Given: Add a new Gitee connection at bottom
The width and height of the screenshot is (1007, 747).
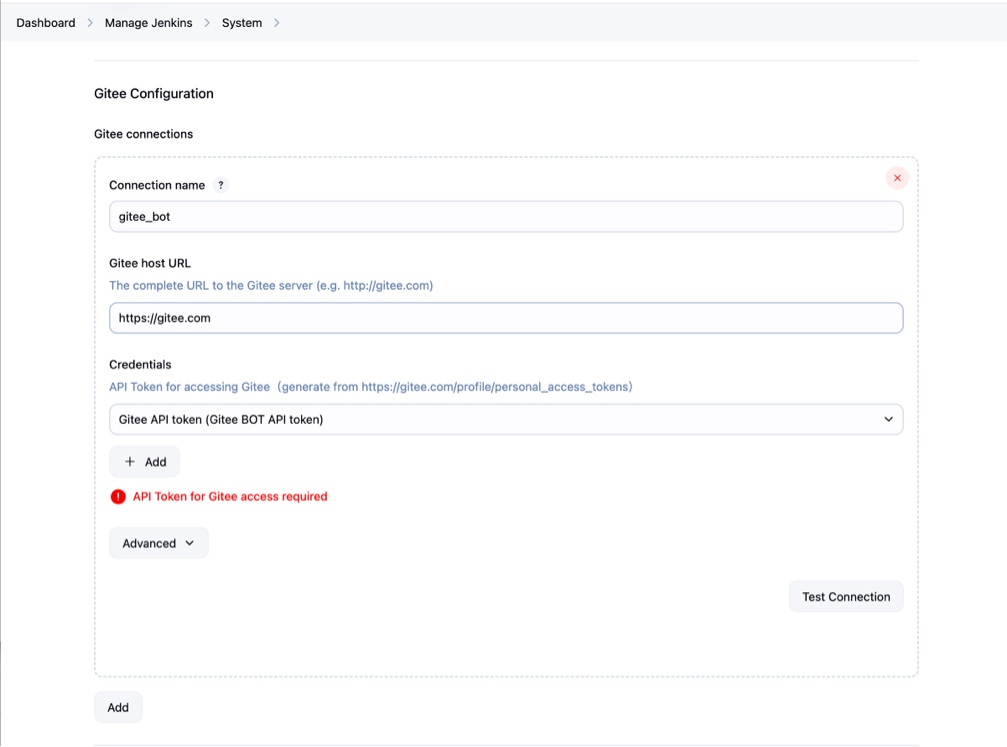Looking at the screenshot, I should tap(118, 707).
